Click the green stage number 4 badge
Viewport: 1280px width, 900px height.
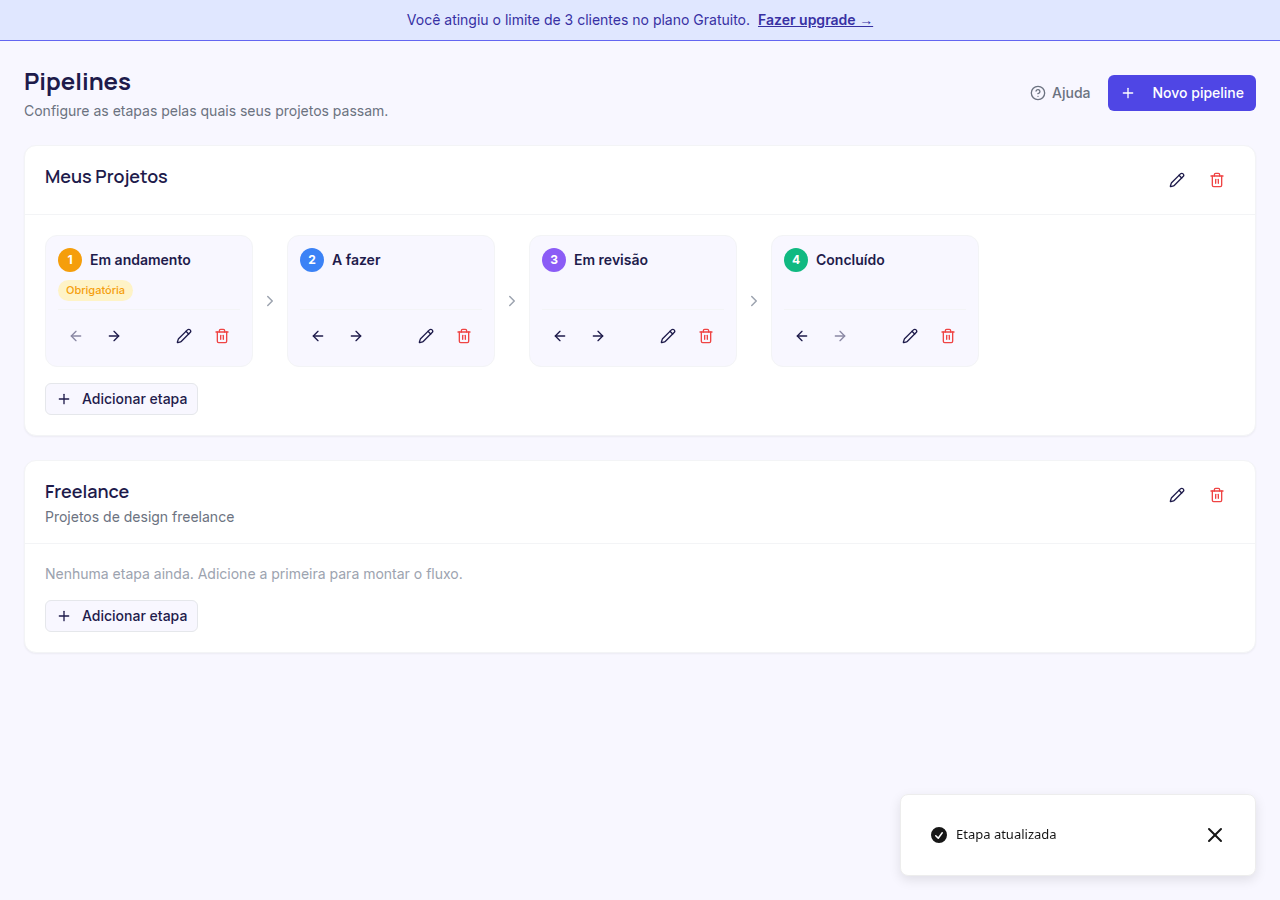[796, 260]
